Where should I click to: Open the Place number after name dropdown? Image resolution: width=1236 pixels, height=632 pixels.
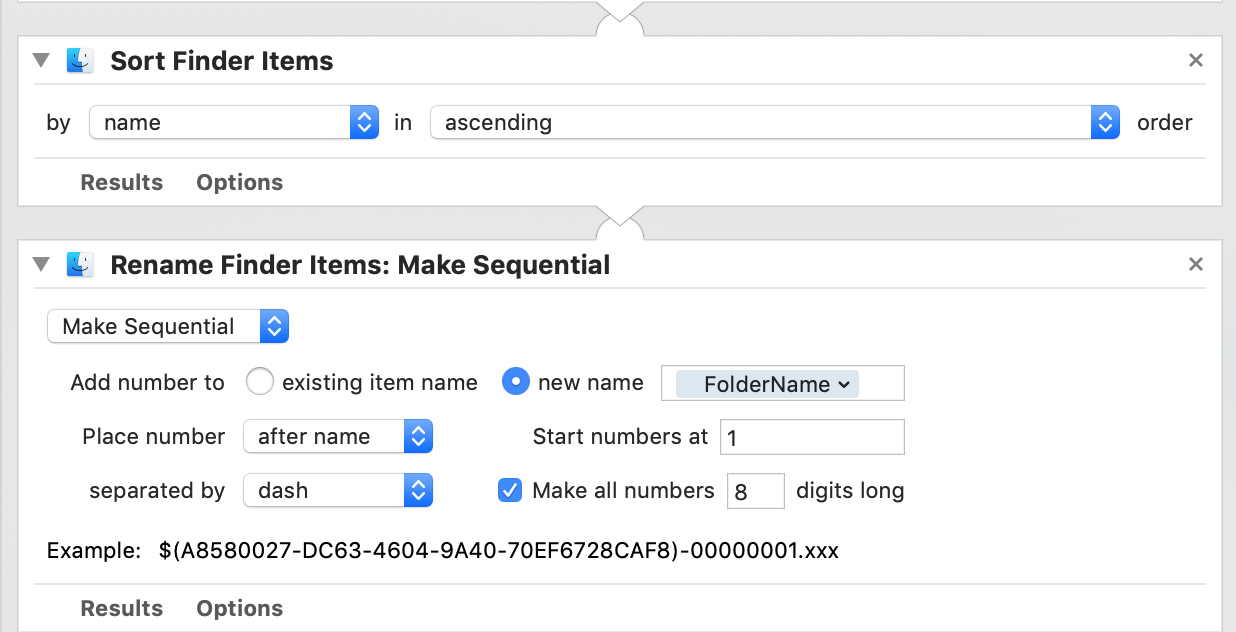point(337,437)
